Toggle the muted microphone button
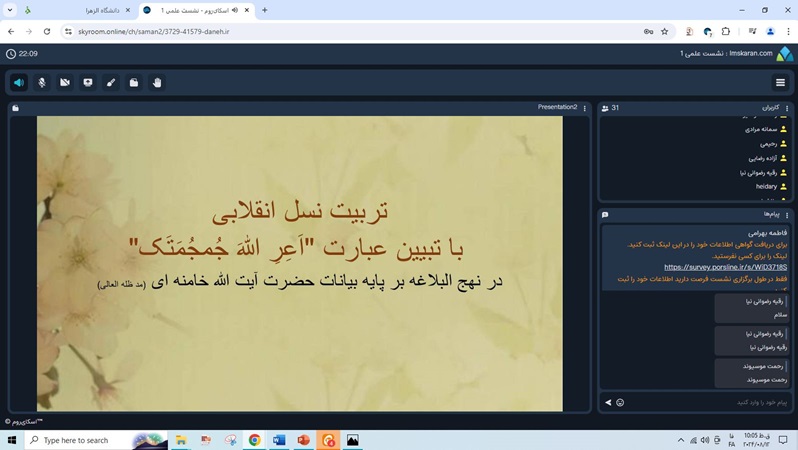 tap(42, 82)
